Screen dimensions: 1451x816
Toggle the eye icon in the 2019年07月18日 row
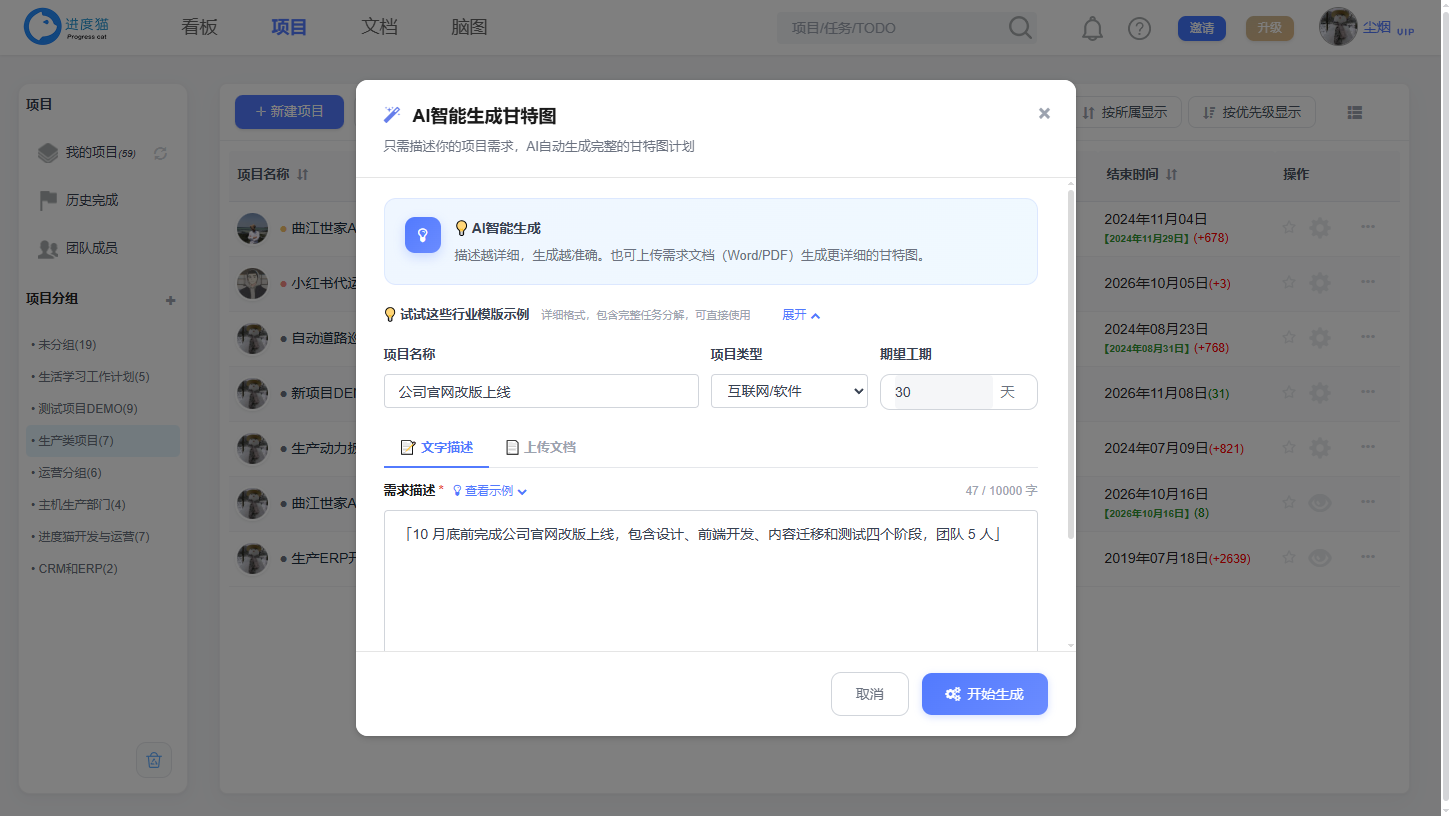coord(1320,558)
